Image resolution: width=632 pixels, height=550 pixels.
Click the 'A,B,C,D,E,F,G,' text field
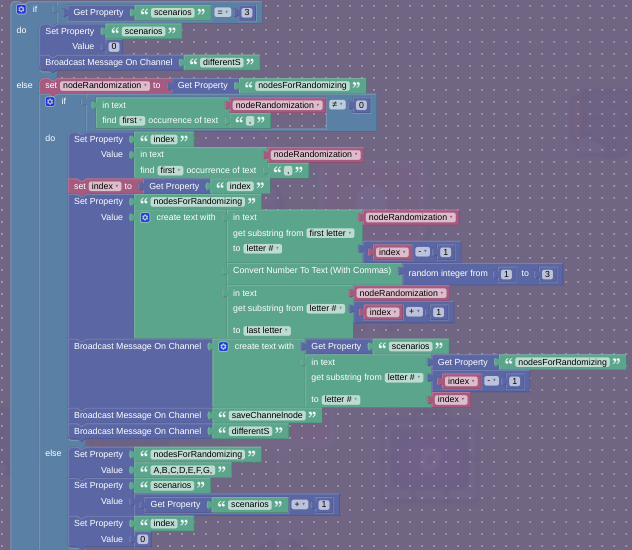[183, 470]
